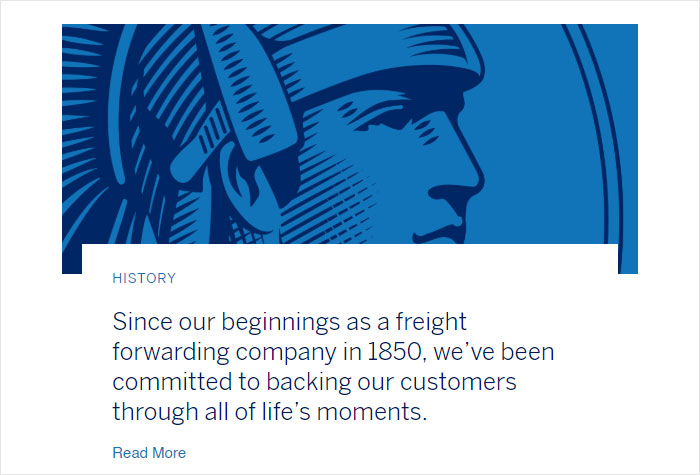Viewport: 700px width, 475px height.
Task: Click the word customers in the headline
Action: click(458, 382)
